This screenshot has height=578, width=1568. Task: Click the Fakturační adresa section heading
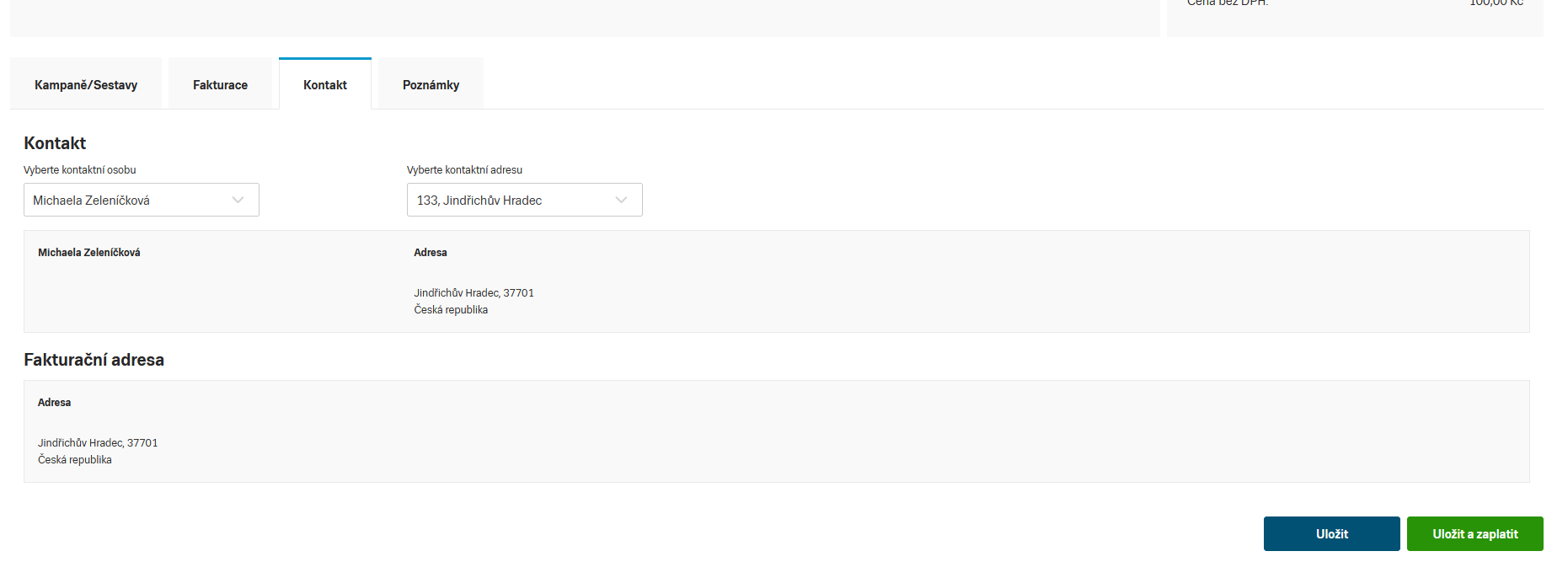[x=94, y=360]
